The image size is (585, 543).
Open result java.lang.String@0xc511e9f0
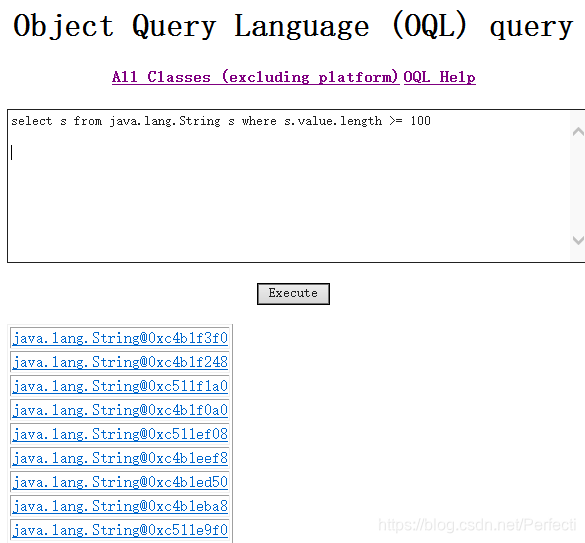click(x=120, y=530)
